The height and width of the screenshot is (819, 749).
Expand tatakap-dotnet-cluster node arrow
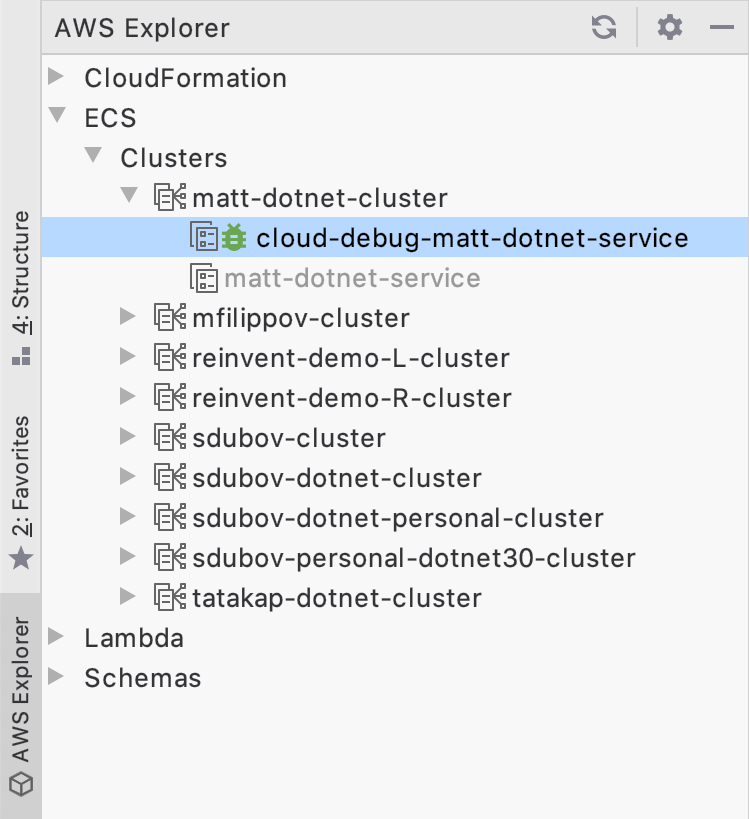point(127,596)
